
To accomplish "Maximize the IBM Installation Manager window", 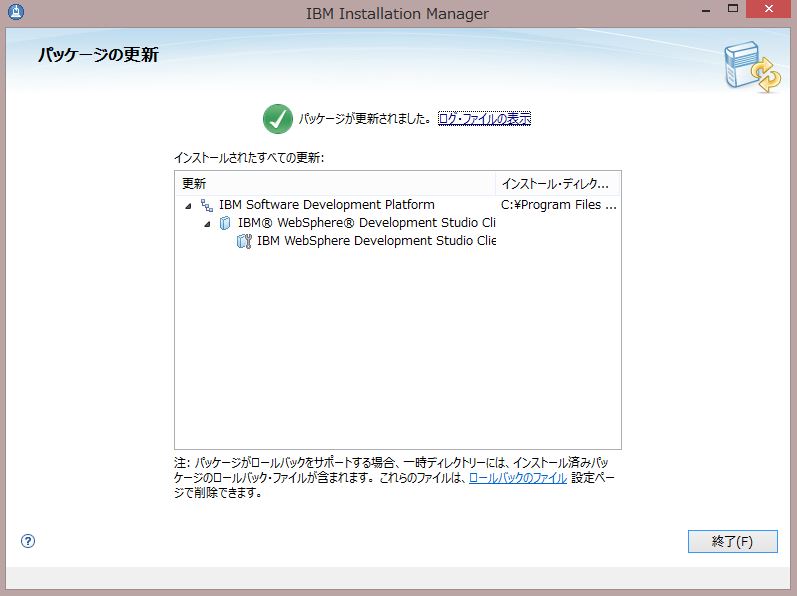I will [x=732, y=9].
